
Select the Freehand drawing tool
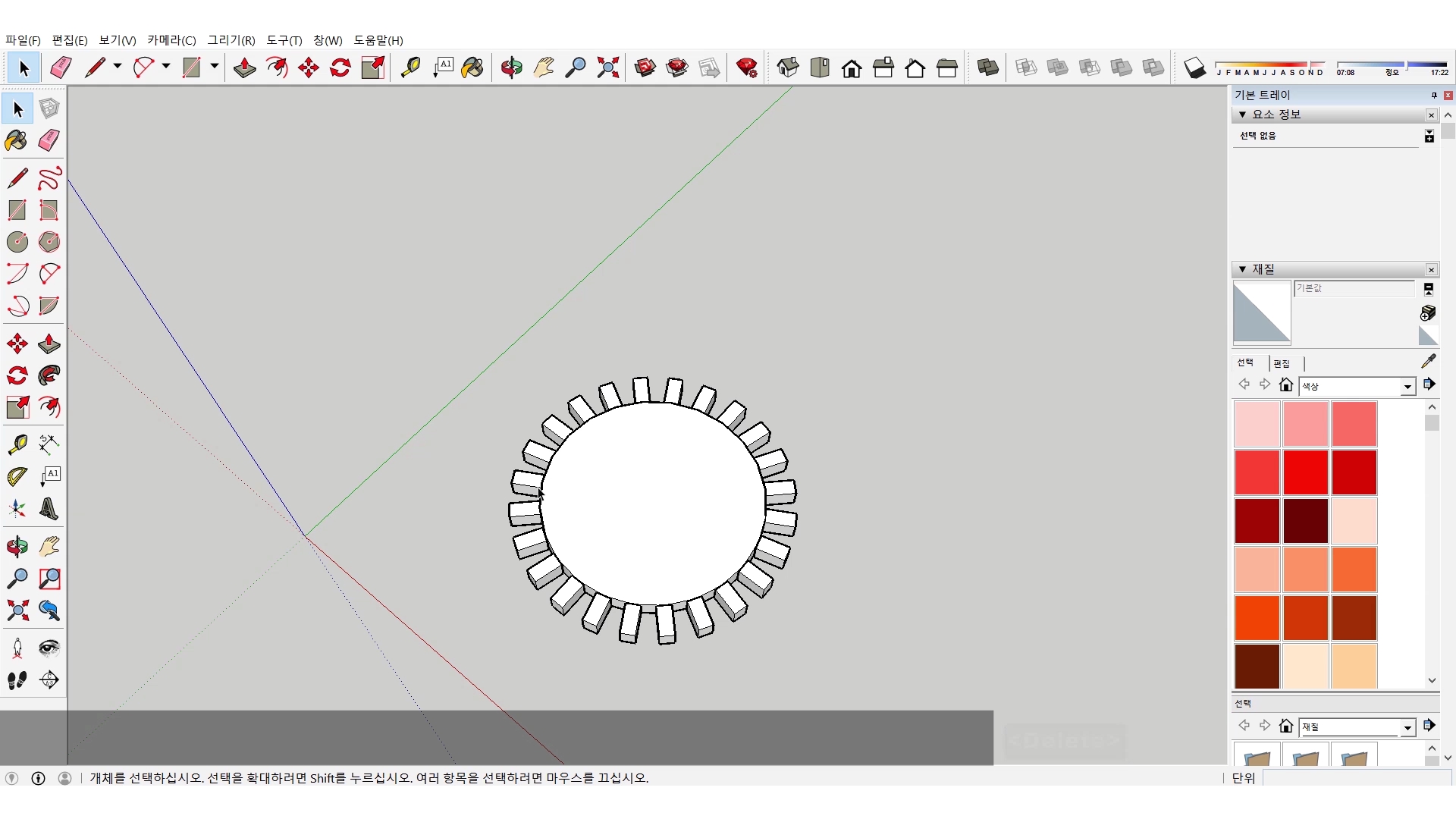coord(49,178)
